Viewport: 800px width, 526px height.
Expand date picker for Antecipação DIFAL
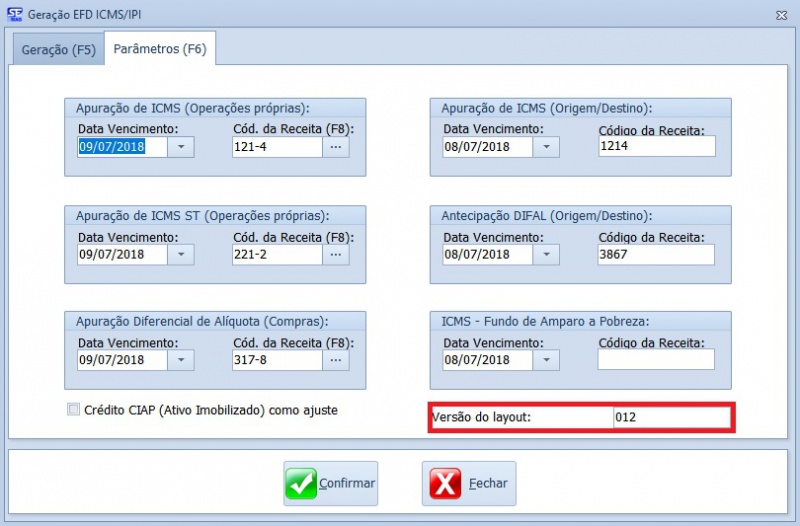tap(546, 254)
